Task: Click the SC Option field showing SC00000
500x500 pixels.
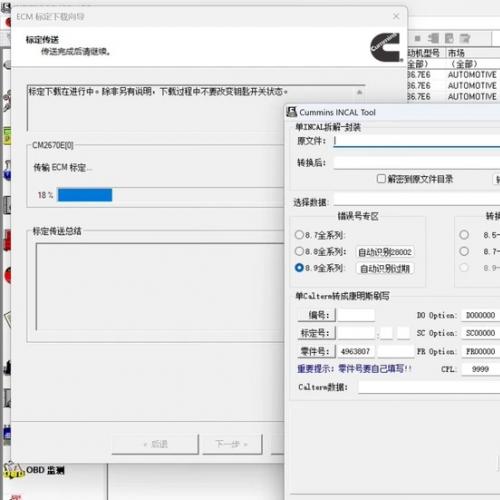Action: [481, 333]
